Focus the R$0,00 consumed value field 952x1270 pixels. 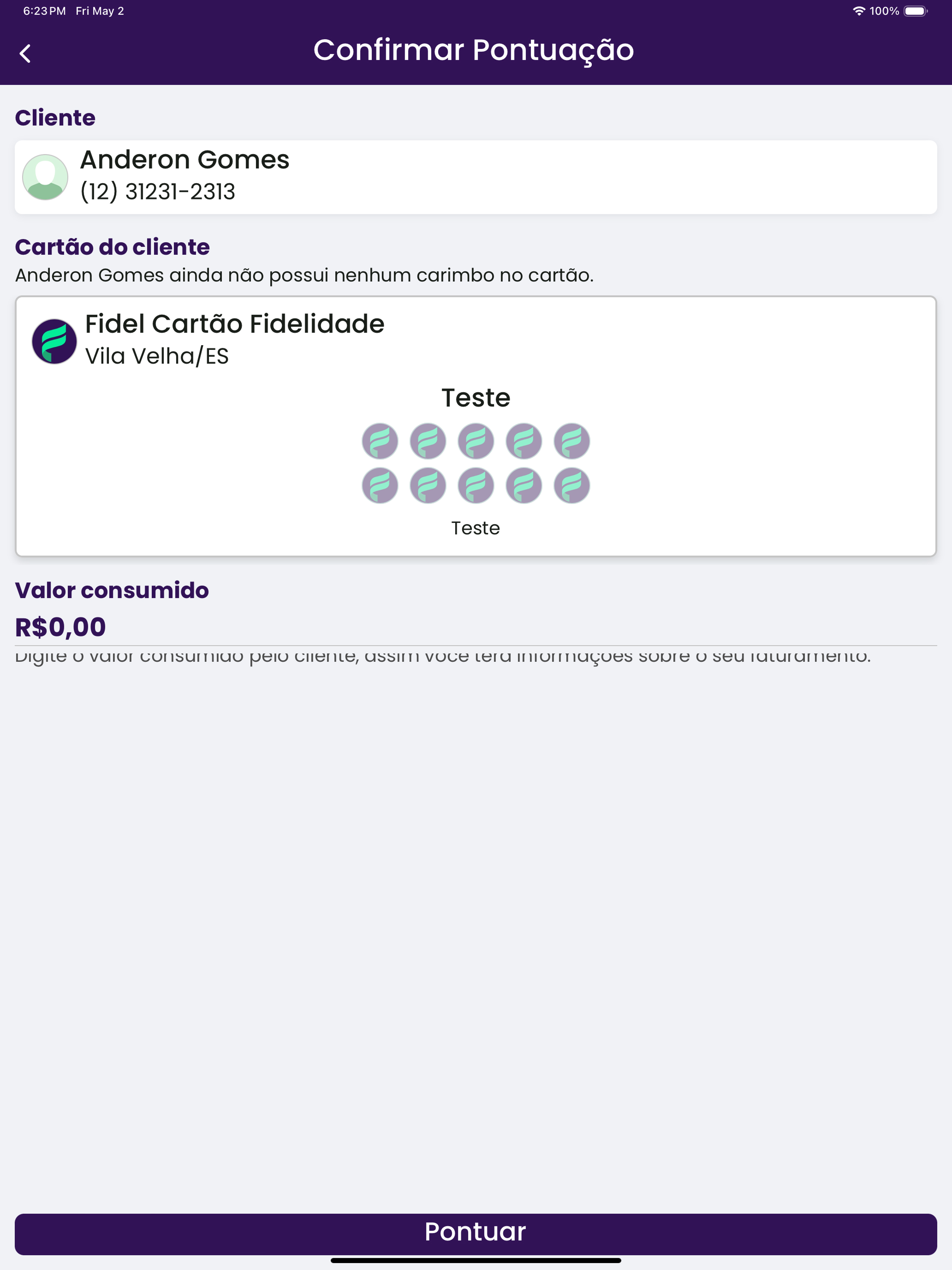(476, 627)
